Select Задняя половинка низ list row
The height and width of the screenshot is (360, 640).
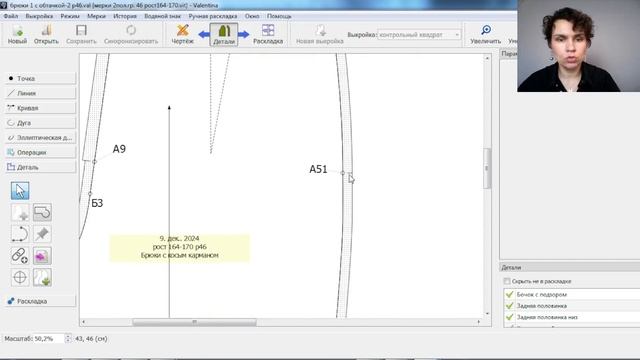571,317
